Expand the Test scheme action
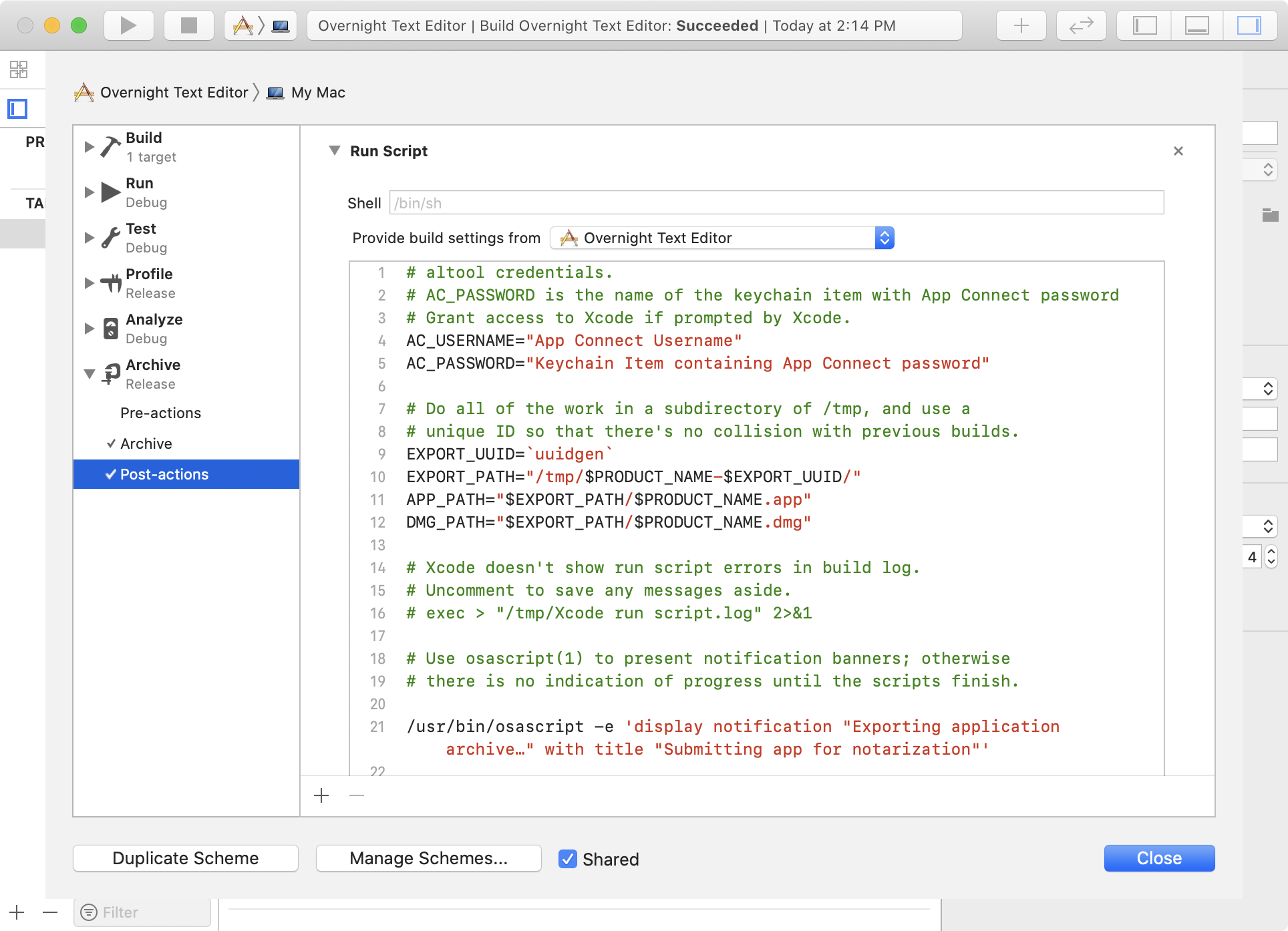 (x=89, y=238)
